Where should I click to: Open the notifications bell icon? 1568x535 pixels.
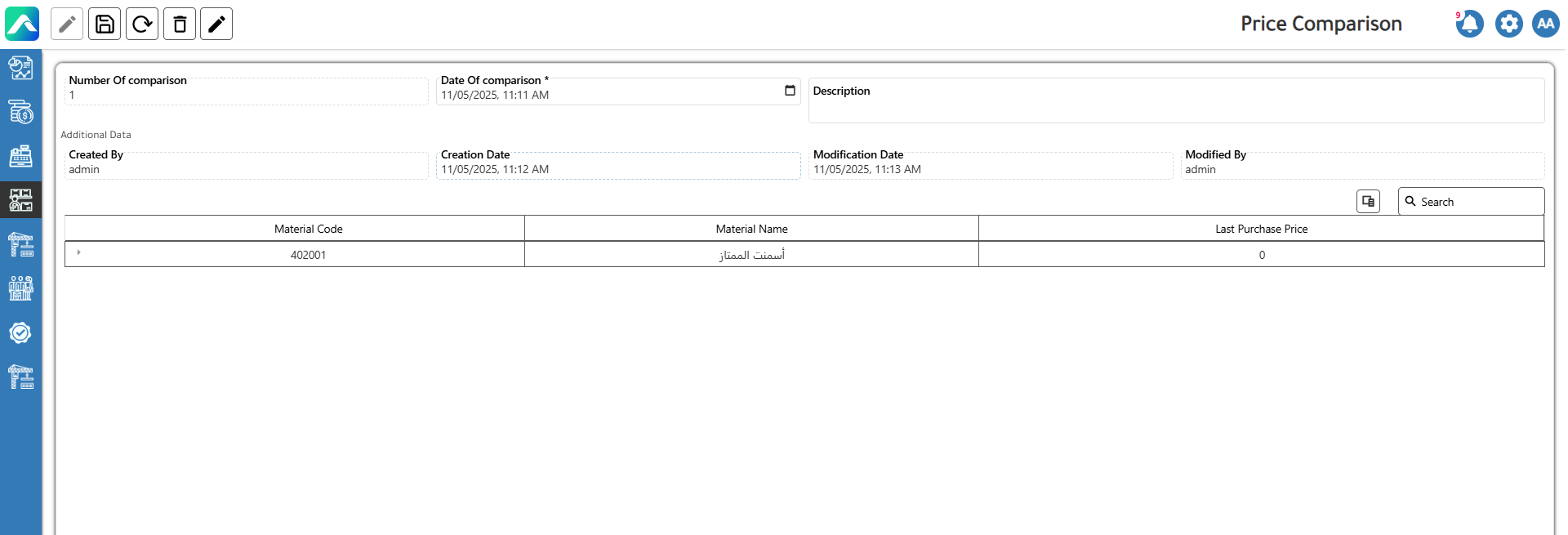pyautogui.click(x=1469, y=24)
